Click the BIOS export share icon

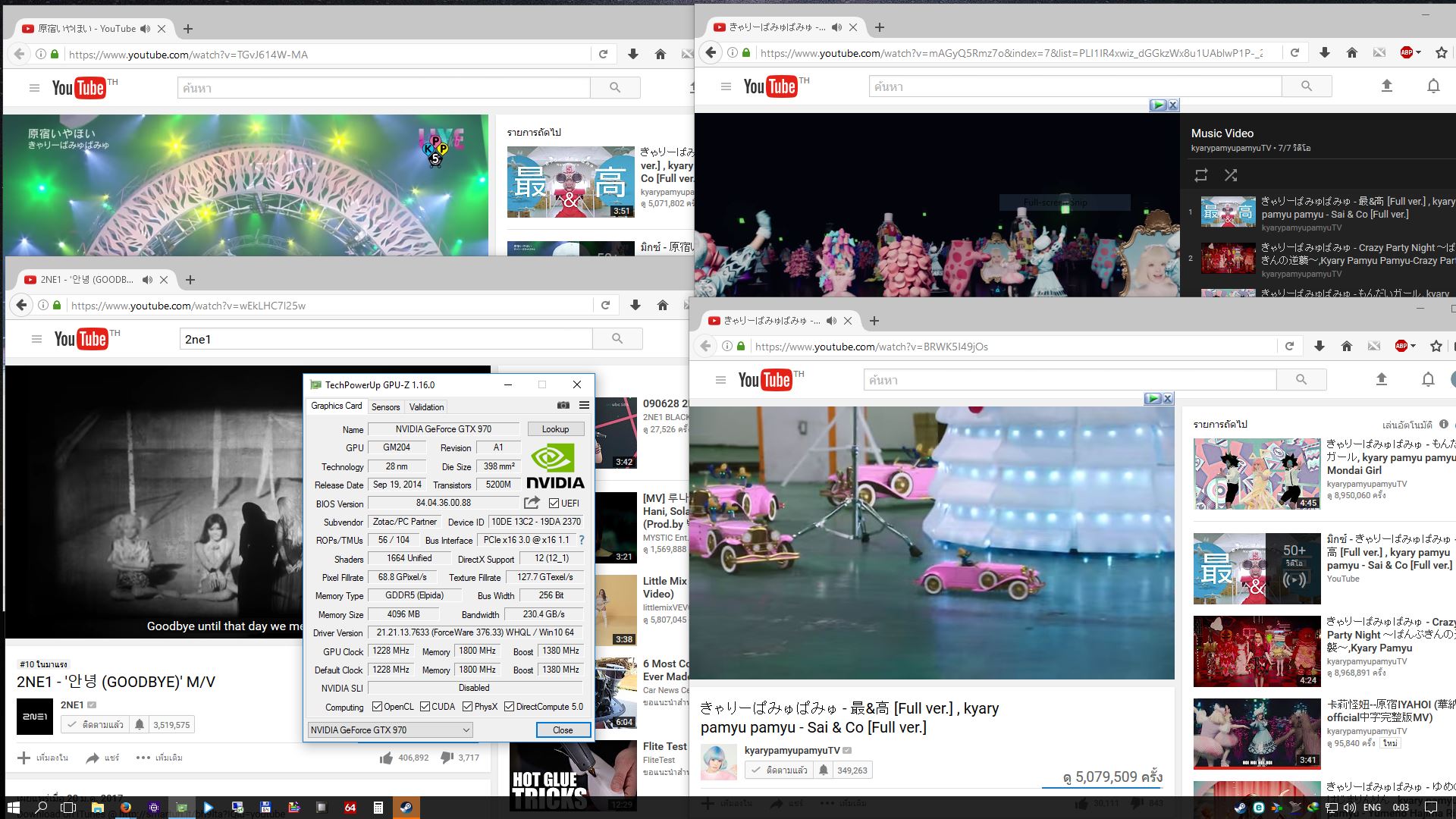pyautogui.click(x=532, y=503)
